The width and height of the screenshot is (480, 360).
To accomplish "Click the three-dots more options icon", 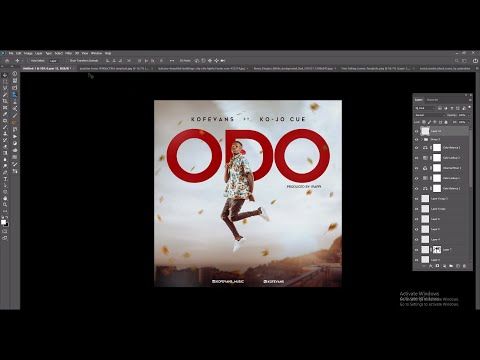I will [172, 61].
